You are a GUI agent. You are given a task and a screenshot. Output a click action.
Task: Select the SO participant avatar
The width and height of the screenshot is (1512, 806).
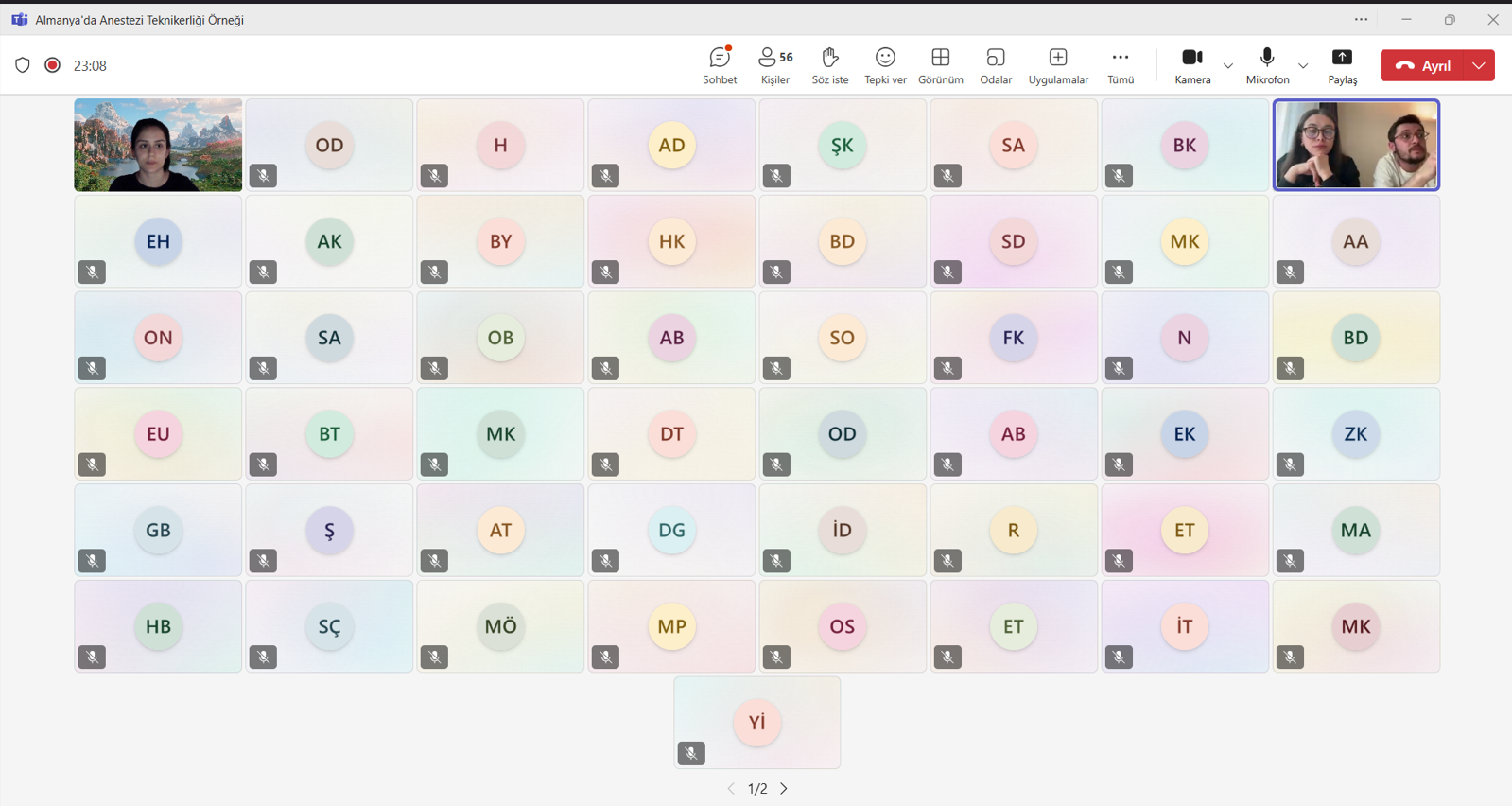click(843, 338)
